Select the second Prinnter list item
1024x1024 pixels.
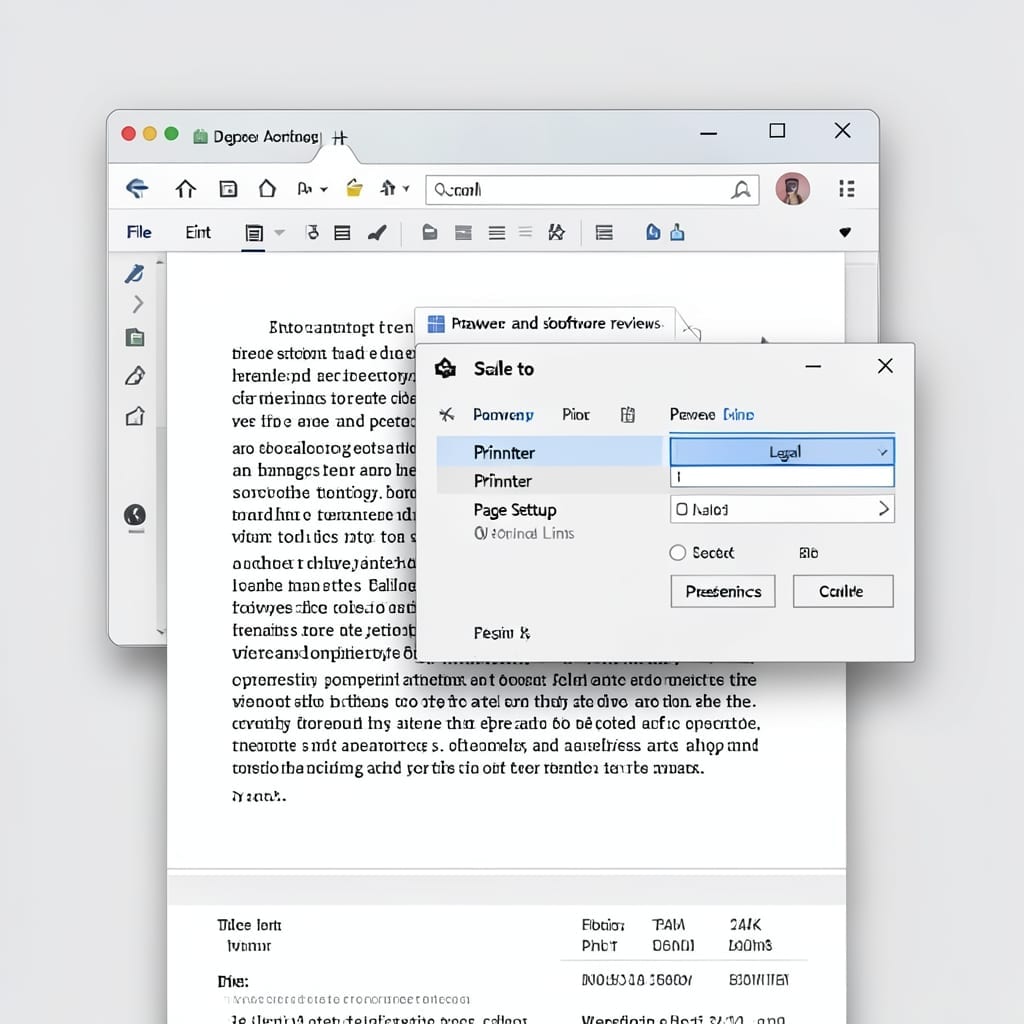(549, 481)
